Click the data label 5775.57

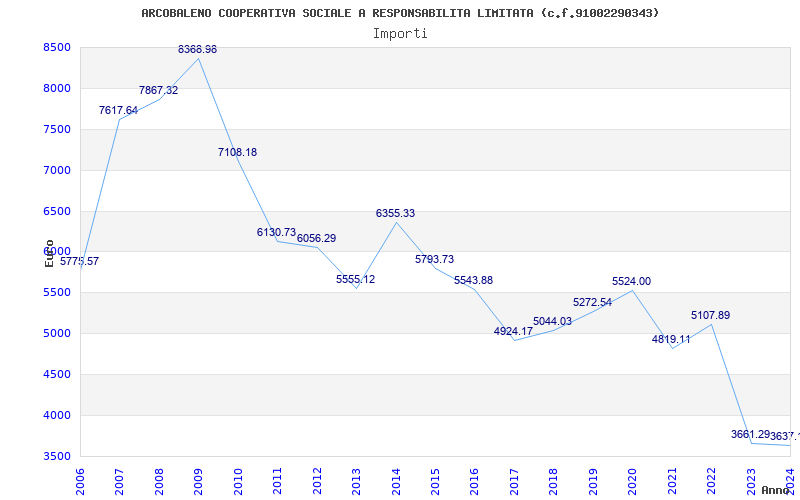[80, 261]
